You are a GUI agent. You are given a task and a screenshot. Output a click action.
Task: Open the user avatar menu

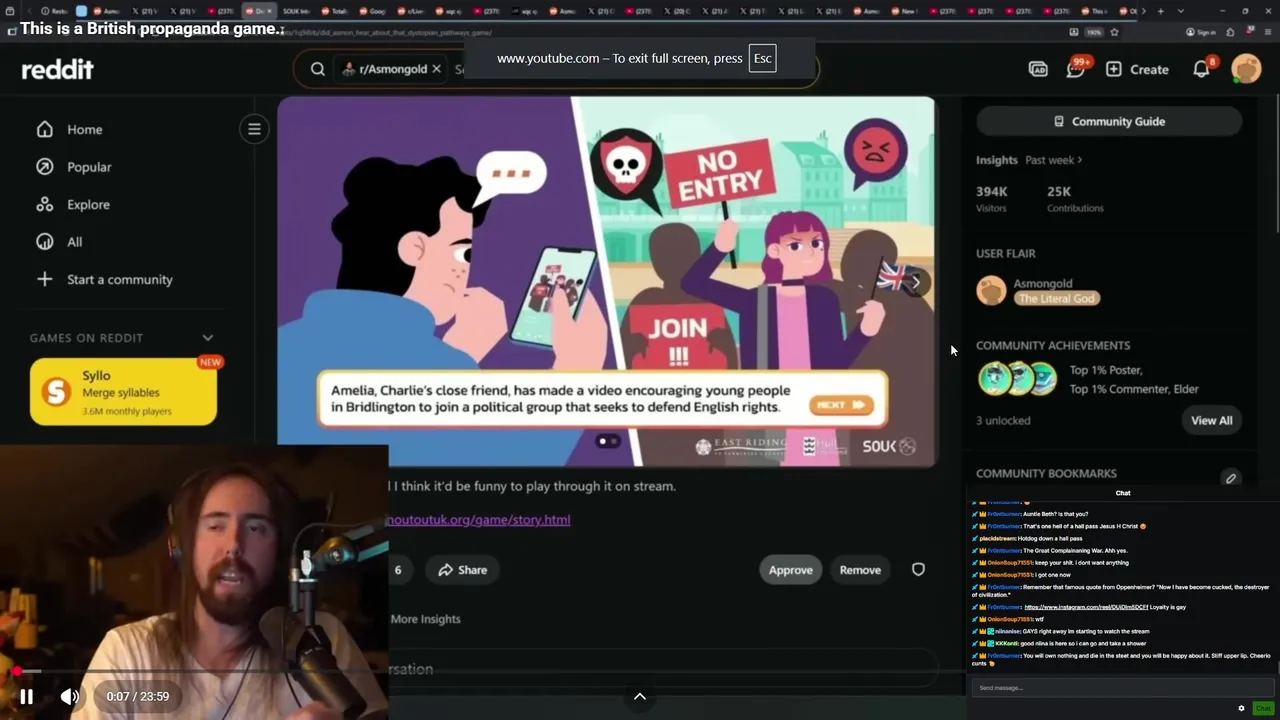(x=1246, y=69)
